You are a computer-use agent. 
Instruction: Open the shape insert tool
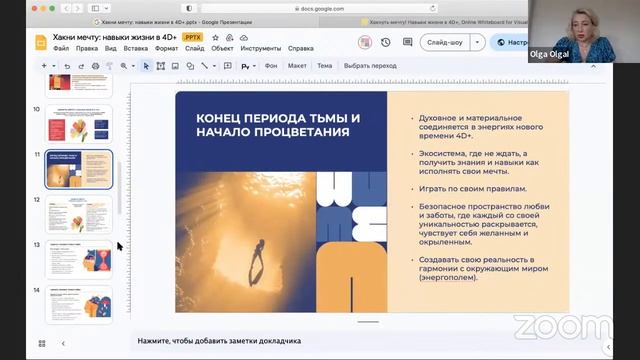190,66
